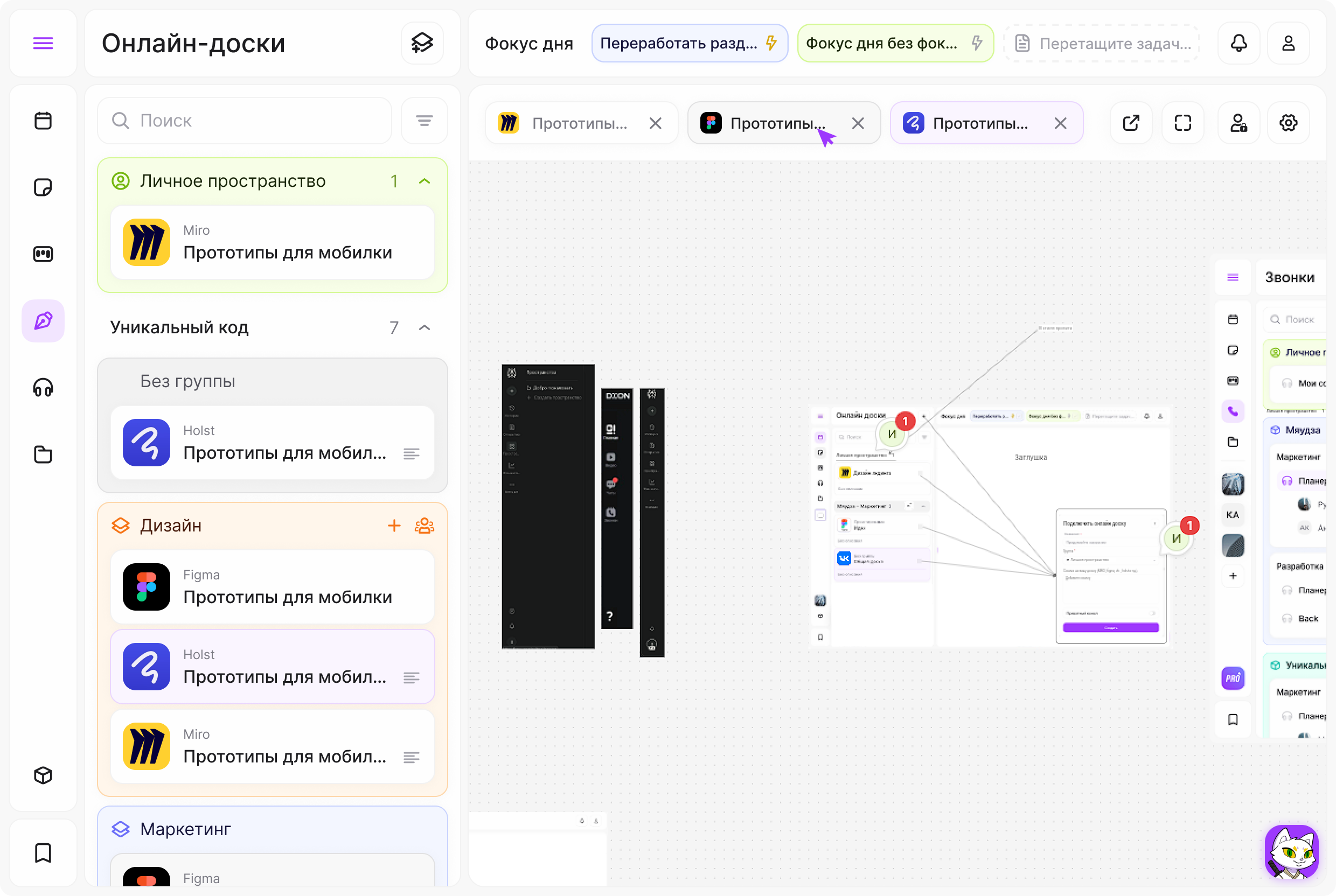Open description icon on Дизайн Holst card
This screenshot has height=896, width=1336.
point(412,678)
